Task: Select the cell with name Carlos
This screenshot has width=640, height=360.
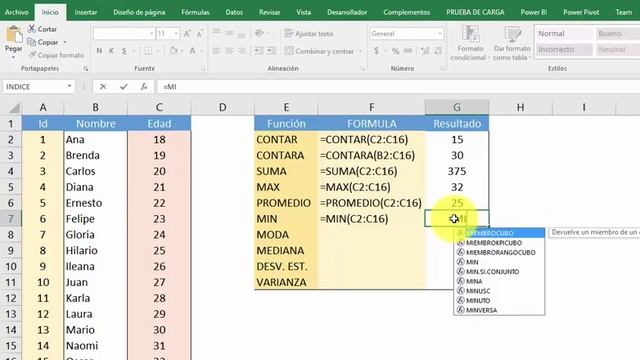Action: tap(96, 171)
